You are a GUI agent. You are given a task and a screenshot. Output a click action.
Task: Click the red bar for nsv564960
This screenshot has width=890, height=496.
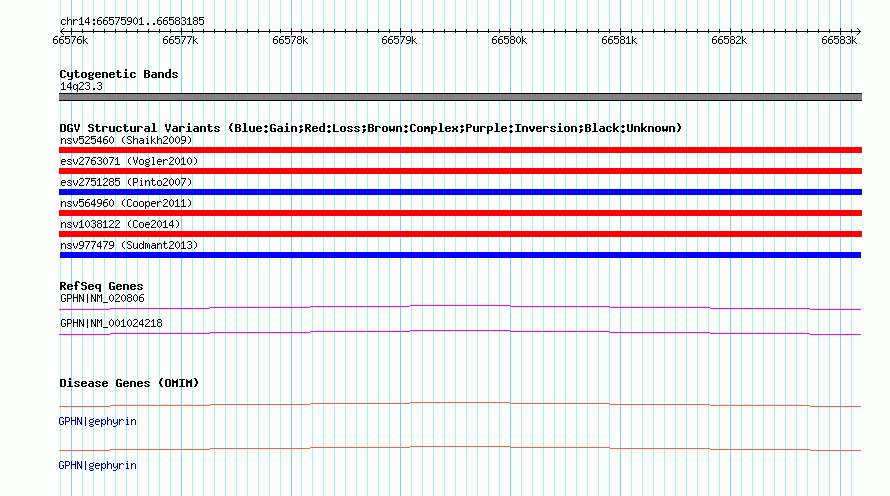click(460, 213)
